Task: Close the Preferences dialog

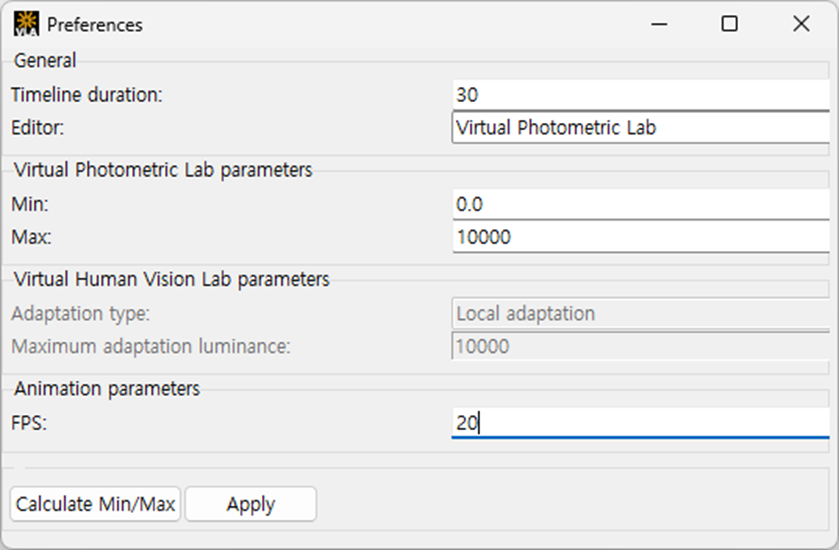Action: [x=801, y=24]
